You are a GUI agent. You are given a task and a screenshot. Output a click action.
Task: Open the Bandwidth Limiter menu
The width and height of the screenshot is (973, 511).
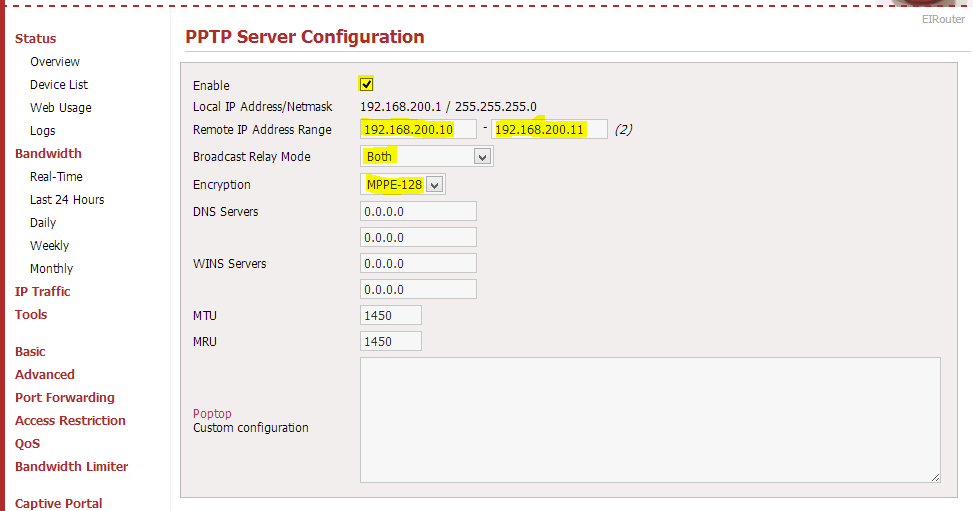pos(71,466)
